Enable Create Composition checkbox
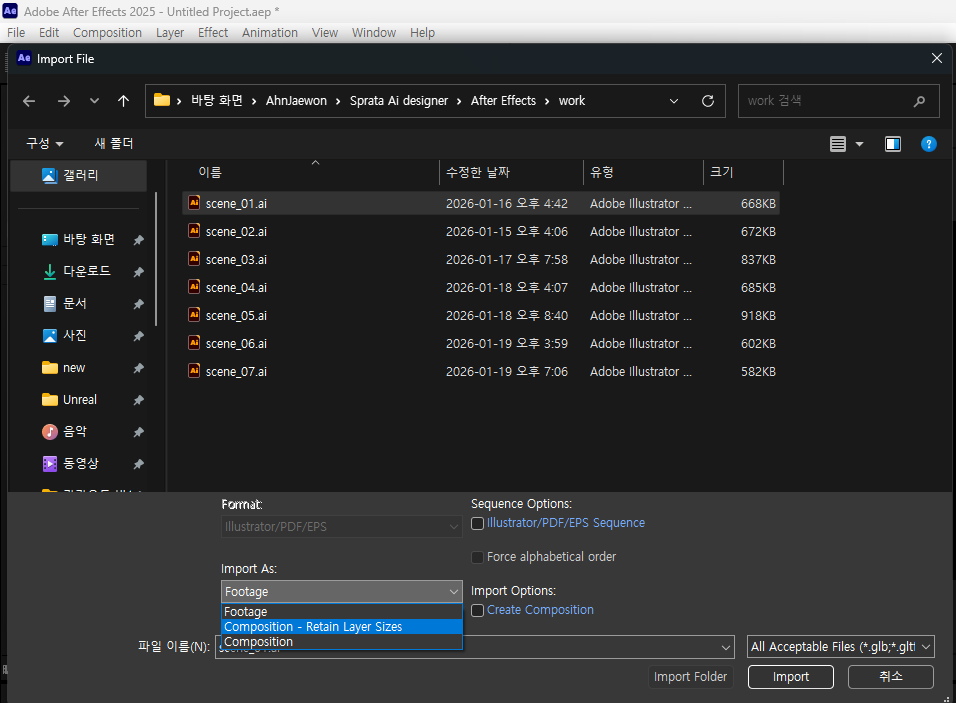 point(477,610)
